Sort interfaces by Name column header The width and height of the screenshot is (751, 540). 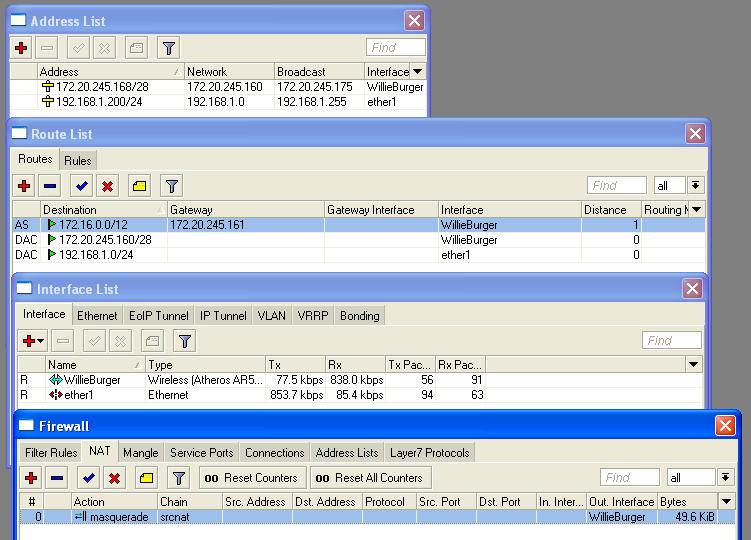click(x=95, y=364)
